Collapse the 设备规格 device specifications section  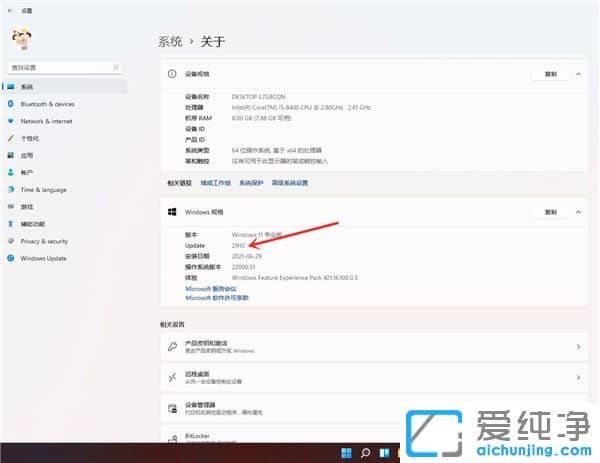(x=578, y=74)
